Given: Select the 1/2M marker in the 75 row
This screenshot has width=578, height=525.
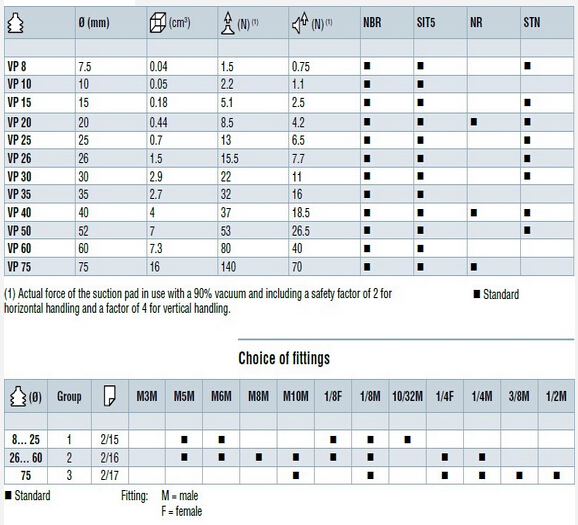Looking at the screenshot, I should [x=557, y=476].
